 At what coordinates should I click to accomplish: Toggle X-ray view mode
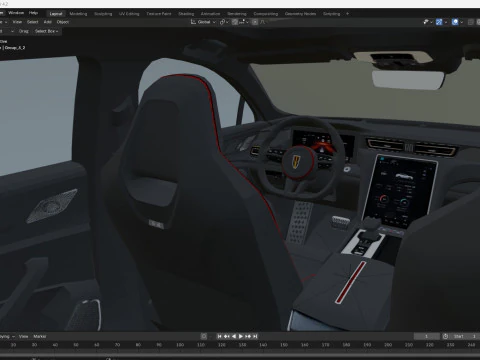tap(471, 22)
